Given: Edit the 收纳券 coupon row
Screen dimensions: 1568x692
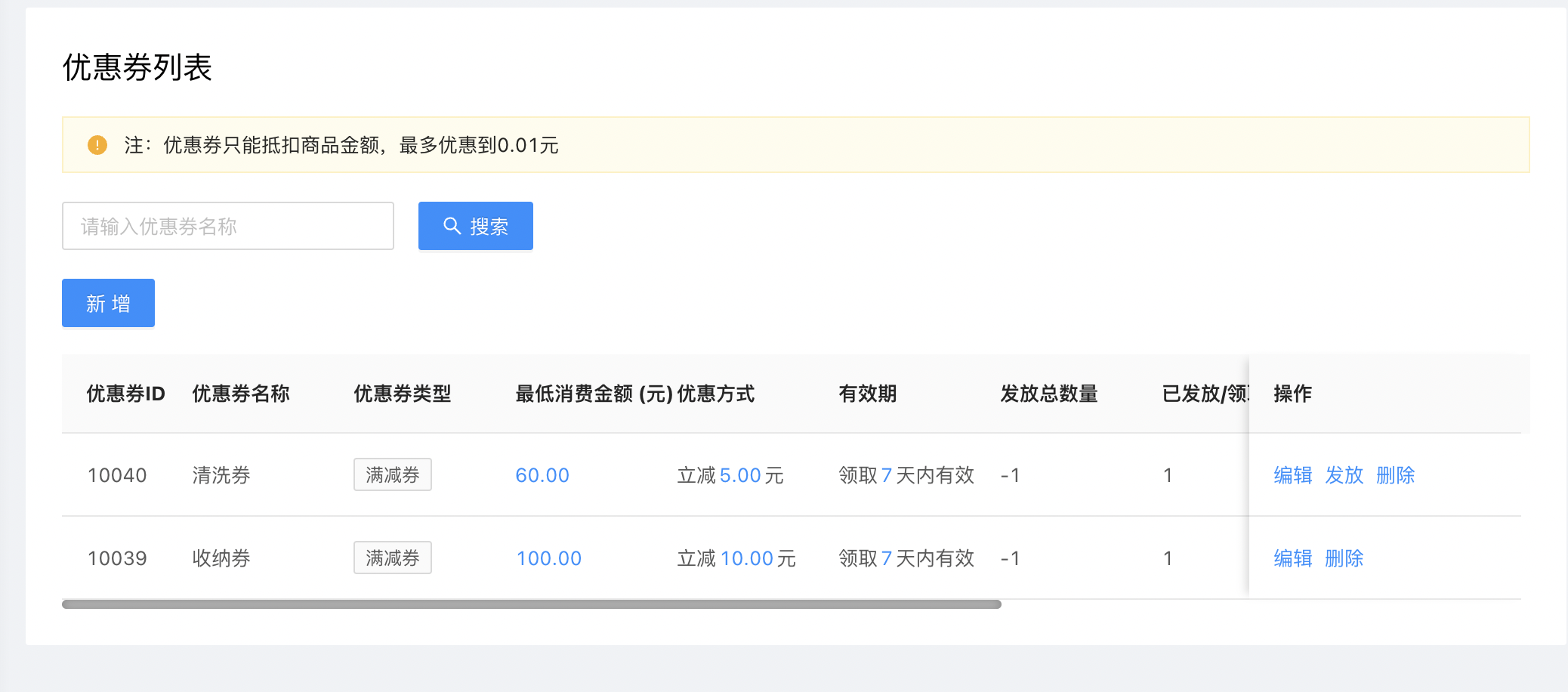Looking at the screenshot, I should tap(1292, 558).
